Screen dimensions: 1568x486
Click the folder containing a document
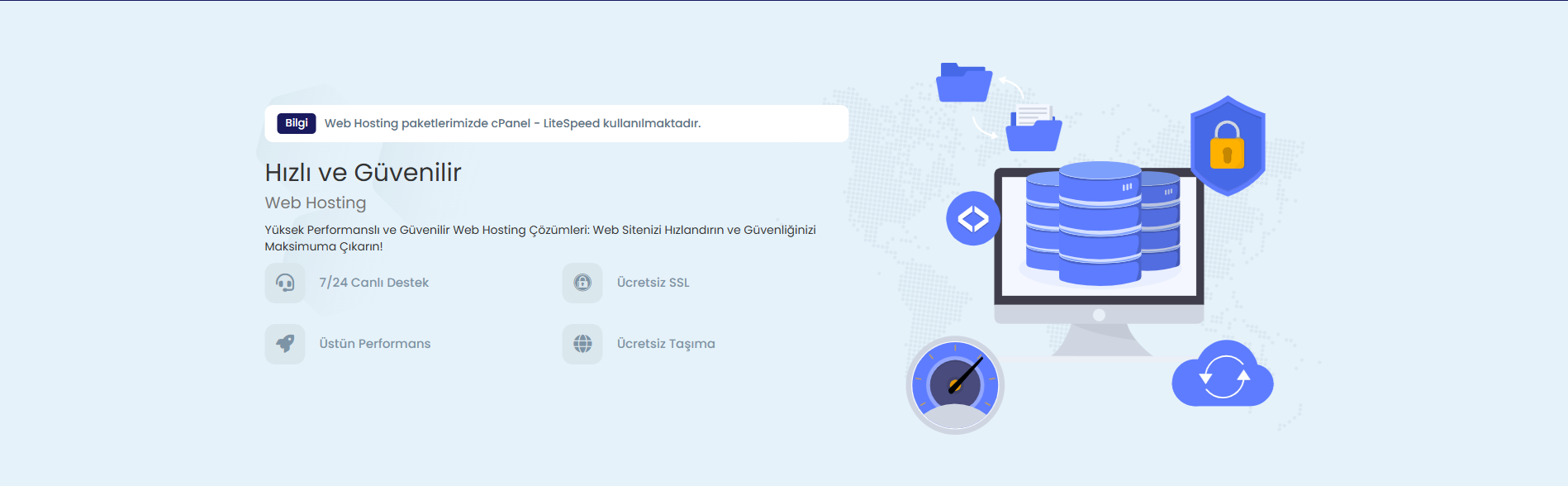point(1033,130)
